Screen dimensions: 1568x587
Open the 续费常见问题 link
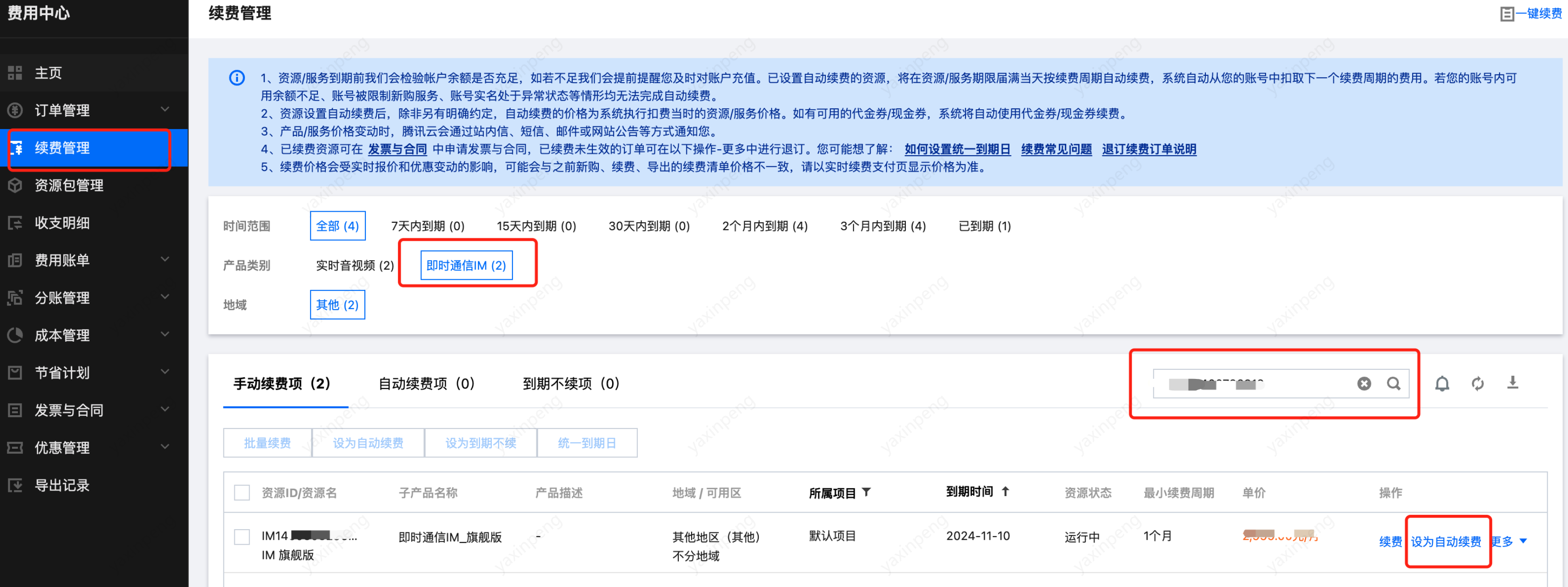1056,150
